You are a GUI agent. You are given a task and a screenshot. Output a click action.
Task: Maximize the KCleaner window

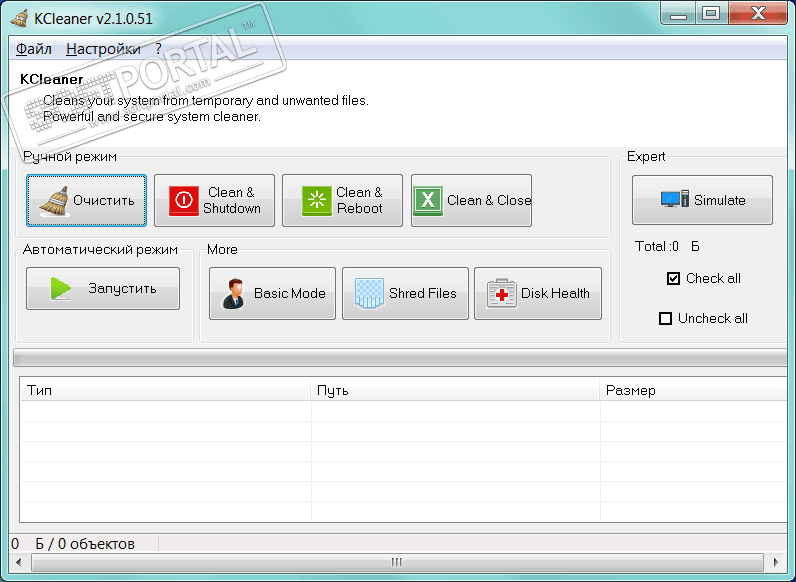711,14
